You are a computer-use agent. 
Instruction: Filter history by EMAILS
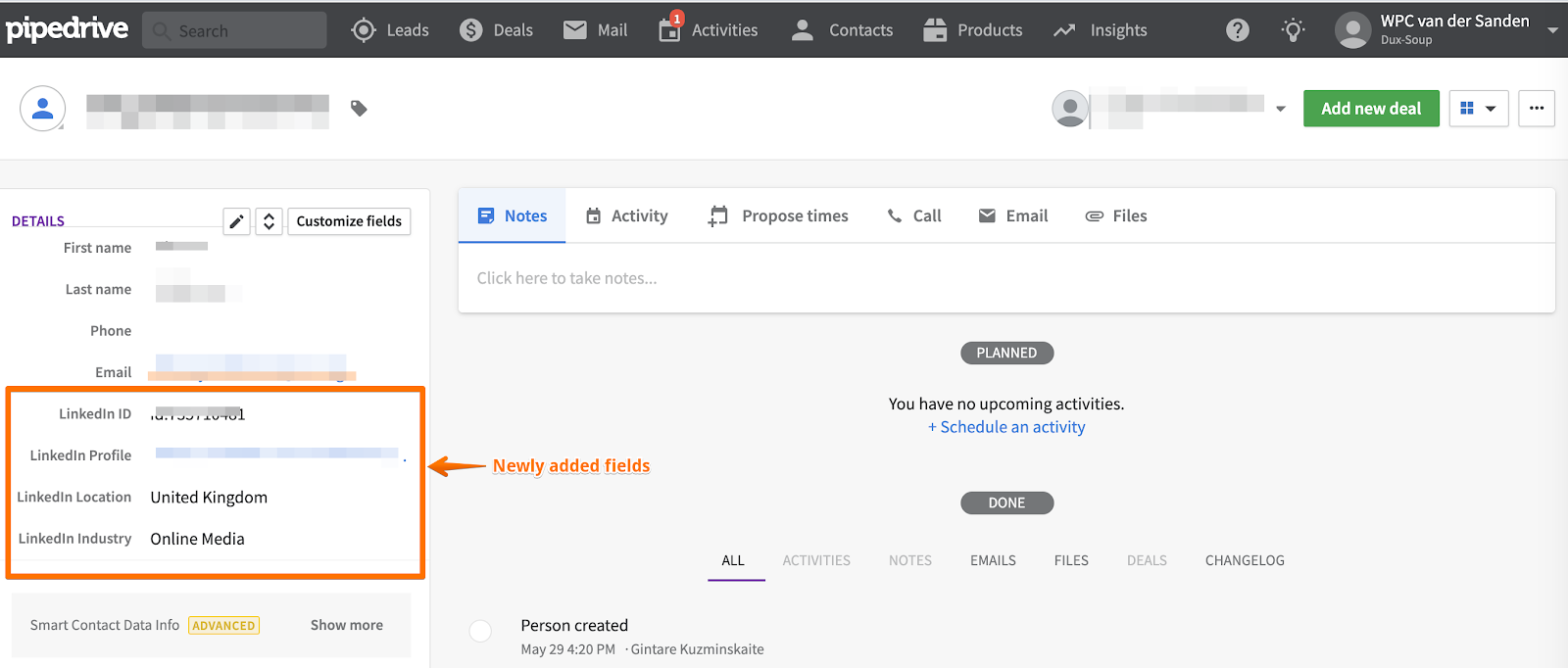[x=993, y=560]
